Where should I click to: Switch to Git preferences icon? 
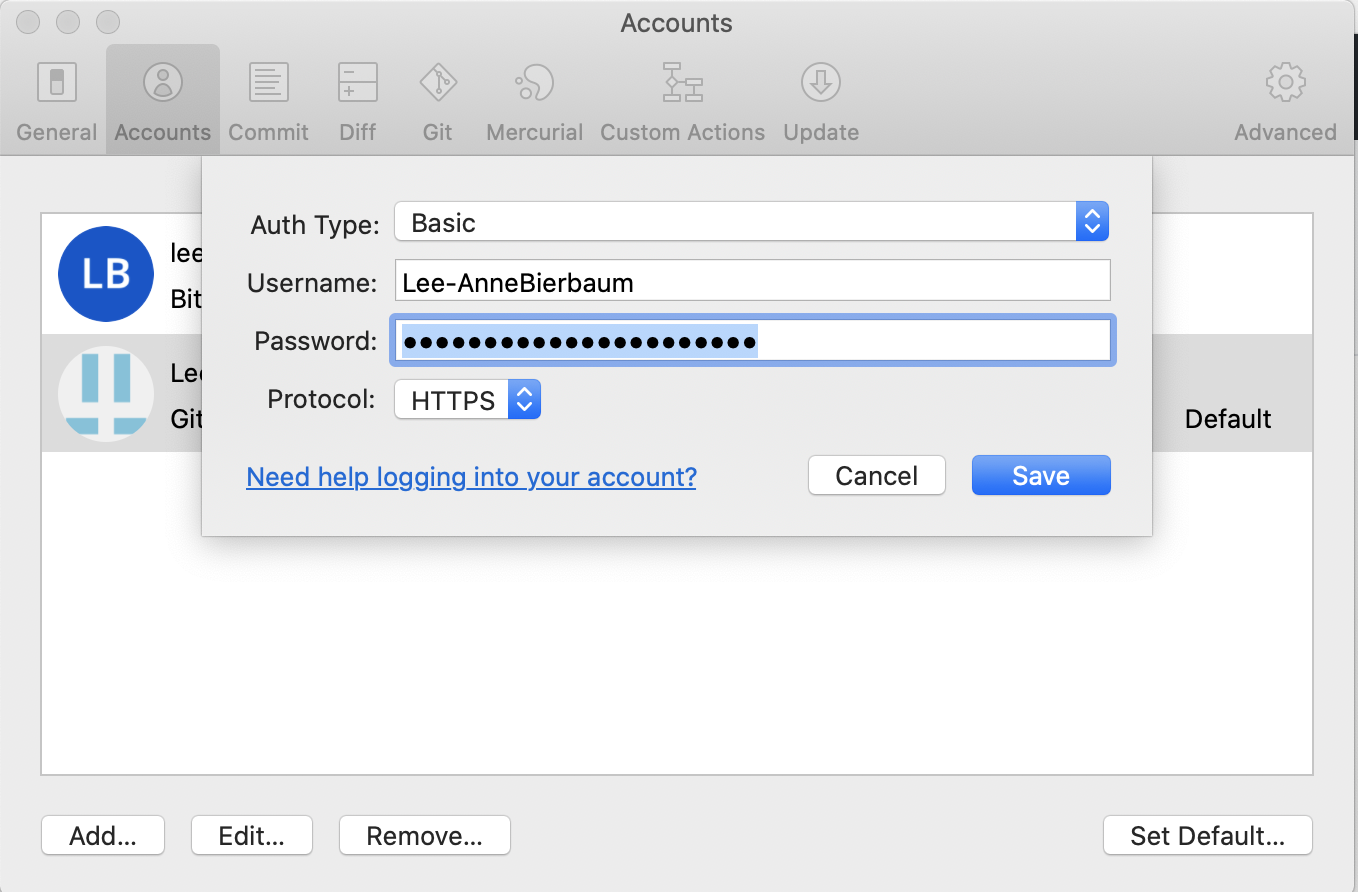pyautogui.click(x=438, y=82)
